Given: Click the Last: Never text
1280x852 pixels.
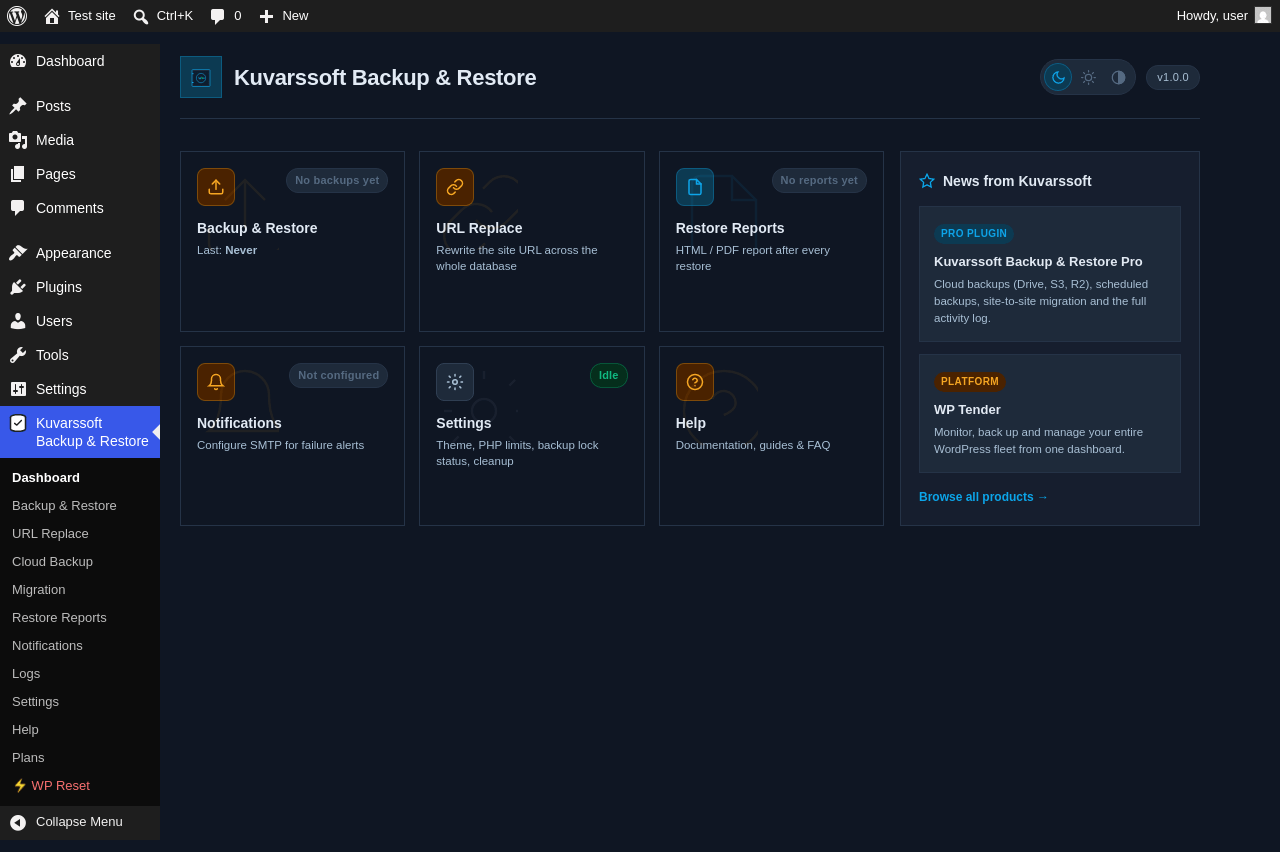Looking at the screenshot, I should (x=227, y=250).
